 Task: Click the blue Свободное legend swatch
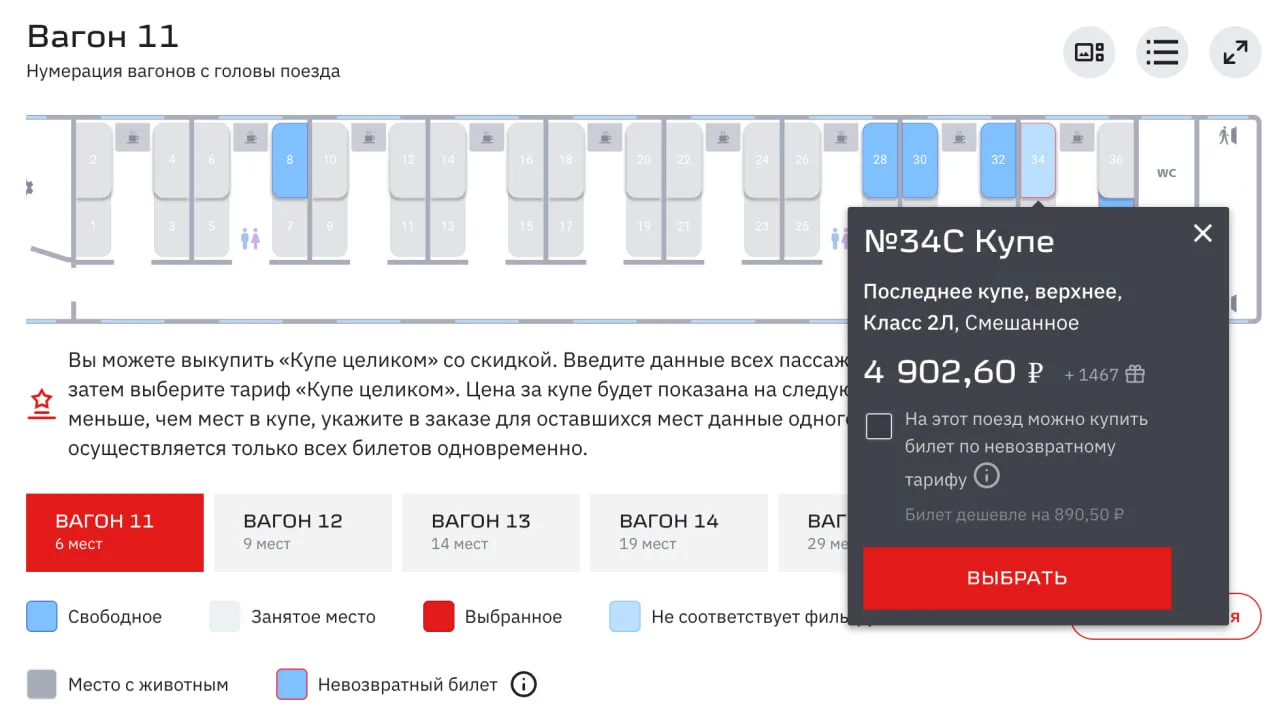[41, 617]
